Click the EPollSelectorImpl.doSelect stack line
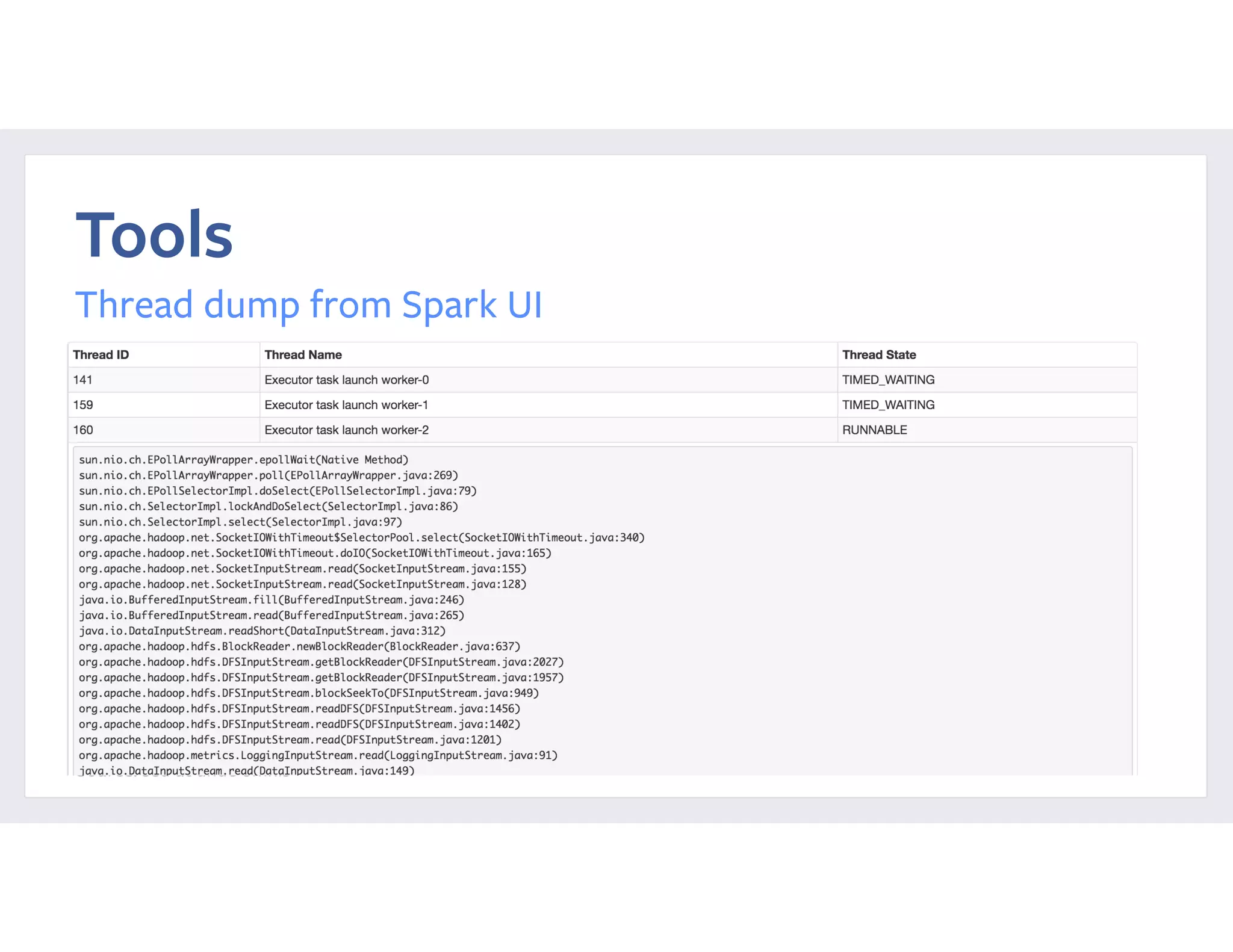The width and height of the screenshot is (1233, 952). coord(278,492)
